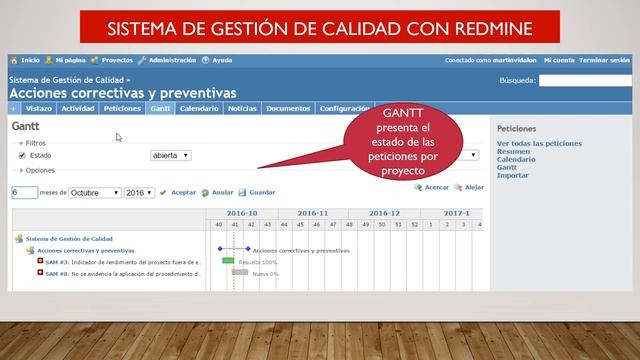The height and width of the screenshot is (360, 640).
Task: Click the Búsqueda search field
Action: tap(585, 80)
